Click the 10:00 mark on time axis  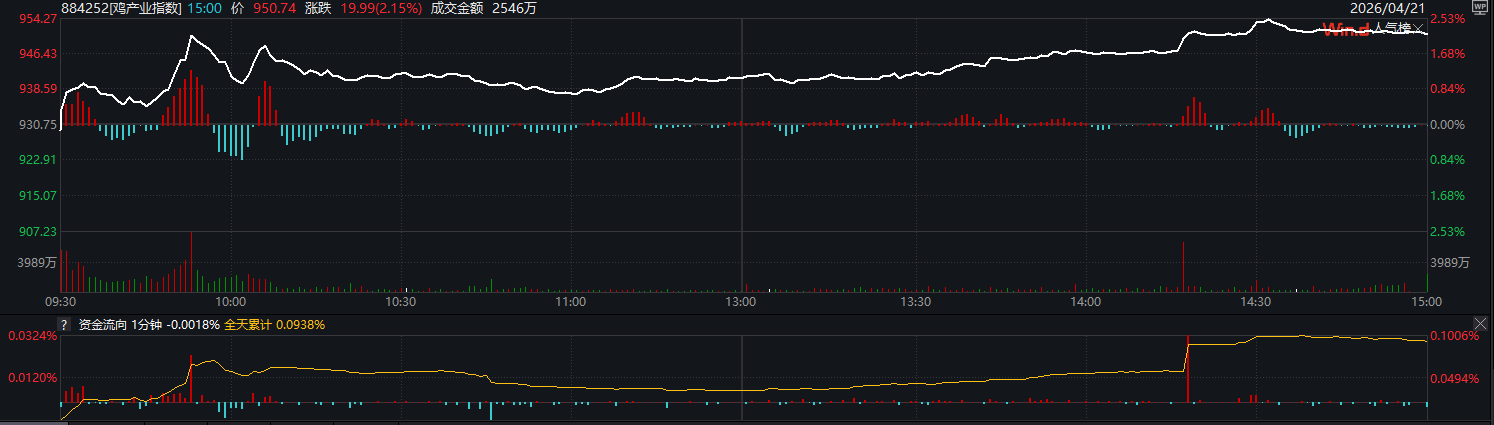[230, 301]
